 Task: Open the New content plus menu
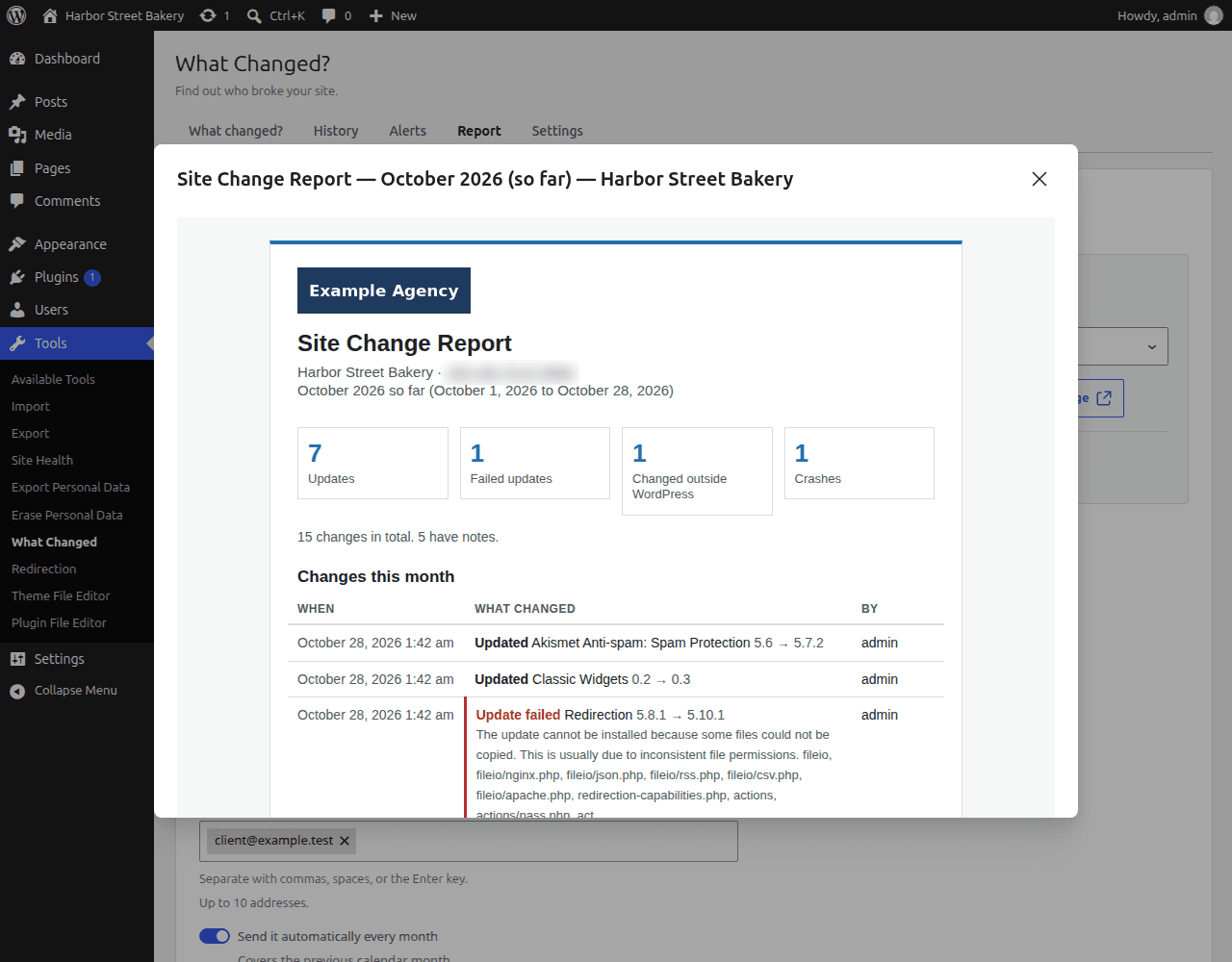coord(393,15)
